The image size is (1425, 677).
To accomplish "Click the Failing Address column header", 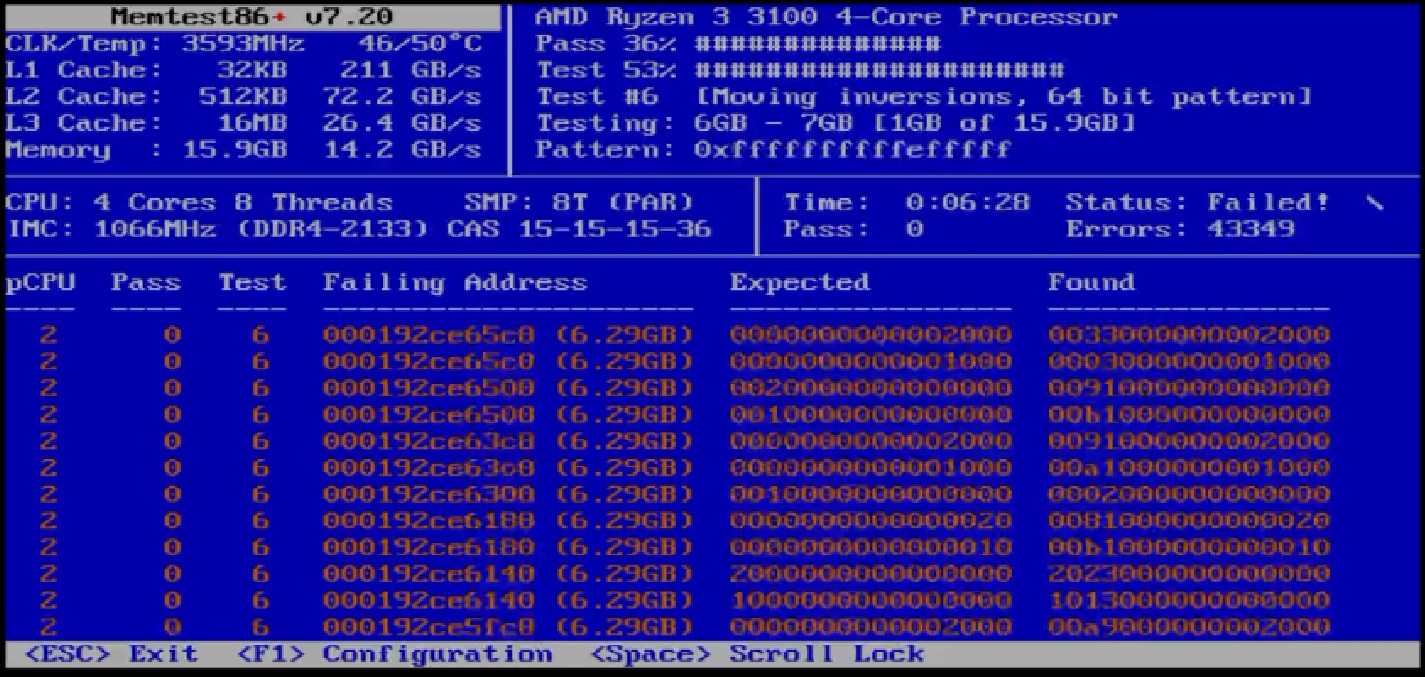I will 454,283.
